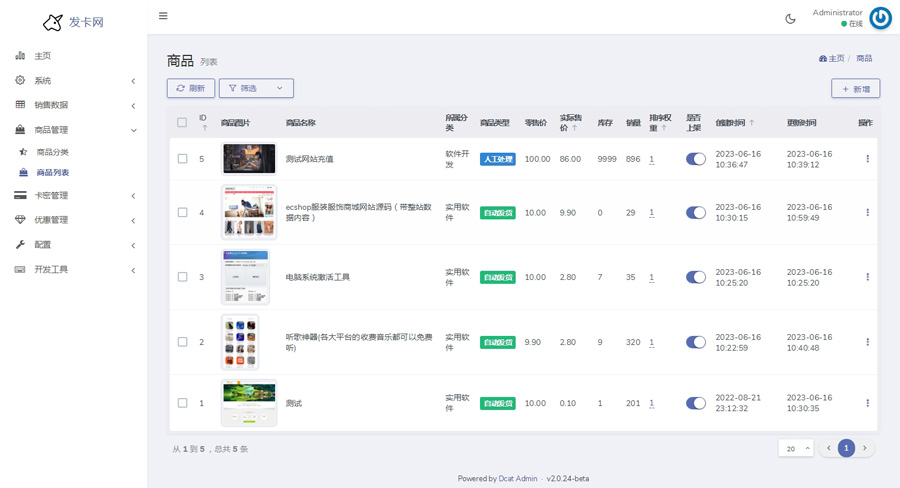Click the administrator avatar power icon
Screen dimensions: 900x488
pos(880,18)
